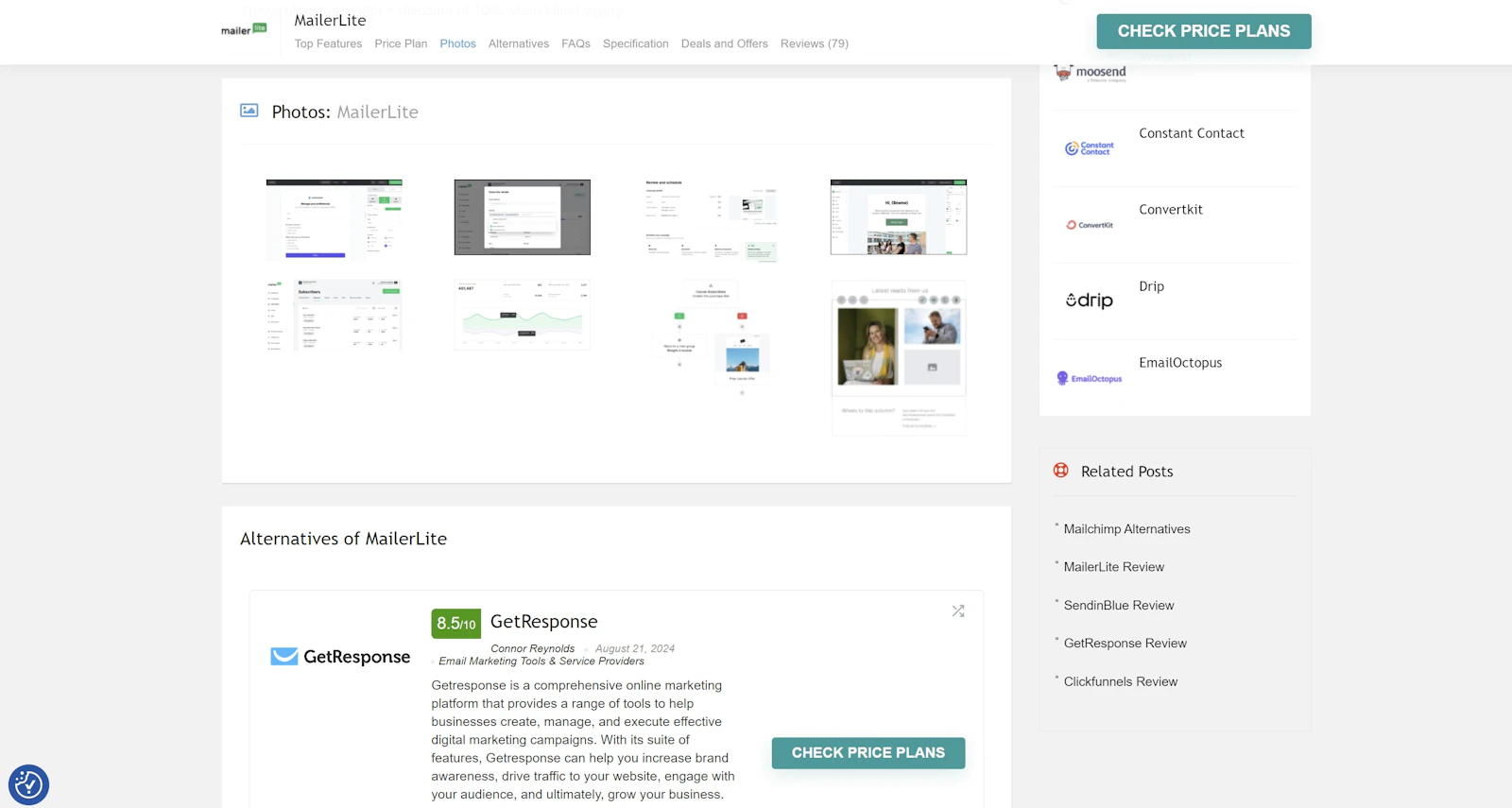Viewport: 1512px width, 808px height.
Task: Open the Price Plan tab
Action: 401,43
